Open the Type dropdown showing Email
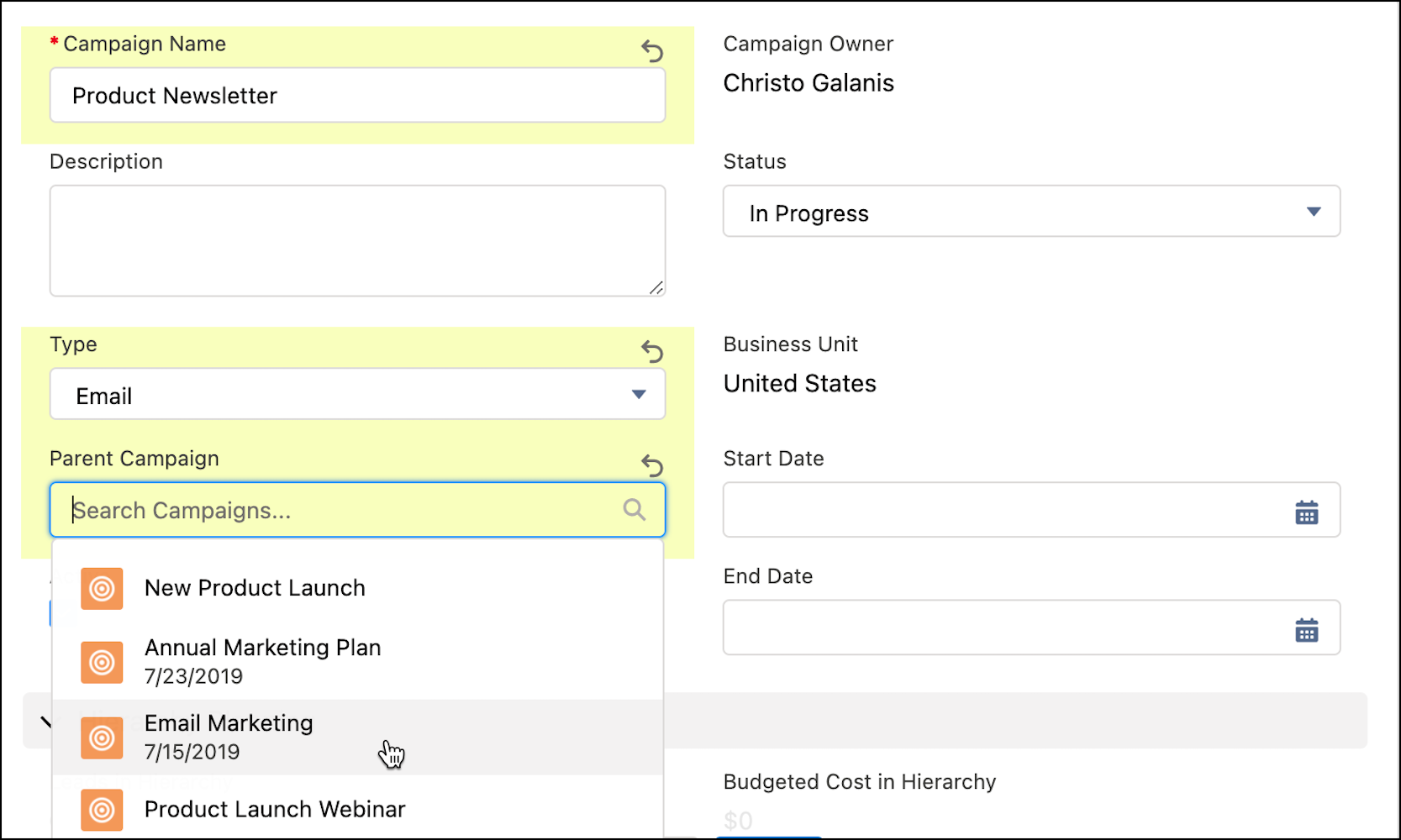Image resolution: width=1401 pixels, height=840 pixels. coord(638,394)
